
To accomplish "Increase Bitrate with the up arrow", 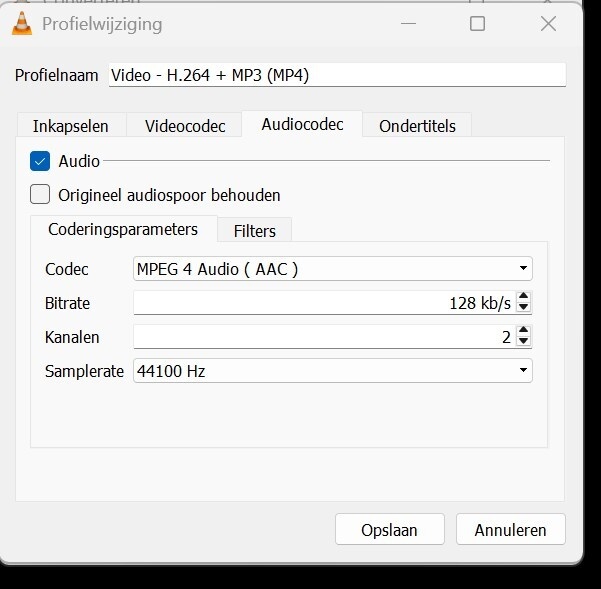I will point(524,297).
